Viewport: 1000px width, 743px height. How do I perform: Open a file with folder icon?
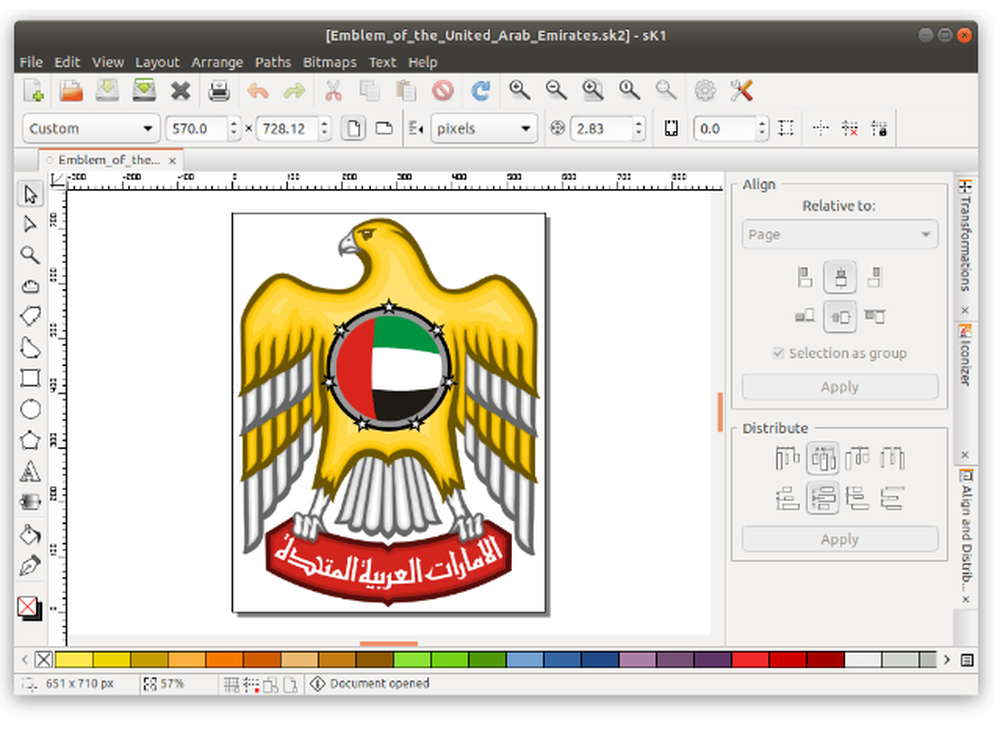tap(71, 91)
